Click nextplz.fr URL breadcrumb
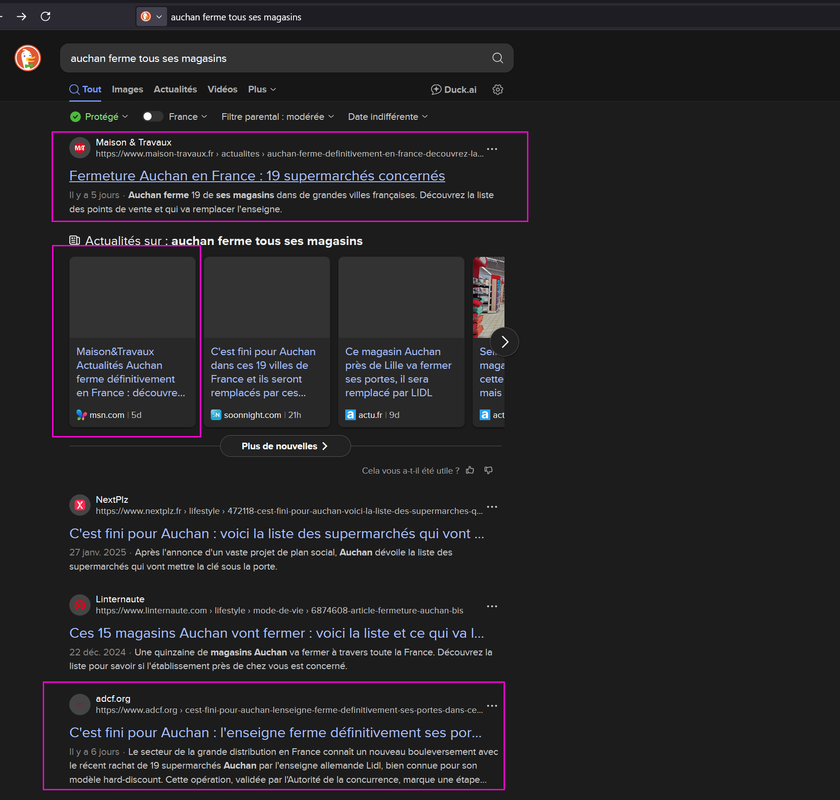 [289, 511]
